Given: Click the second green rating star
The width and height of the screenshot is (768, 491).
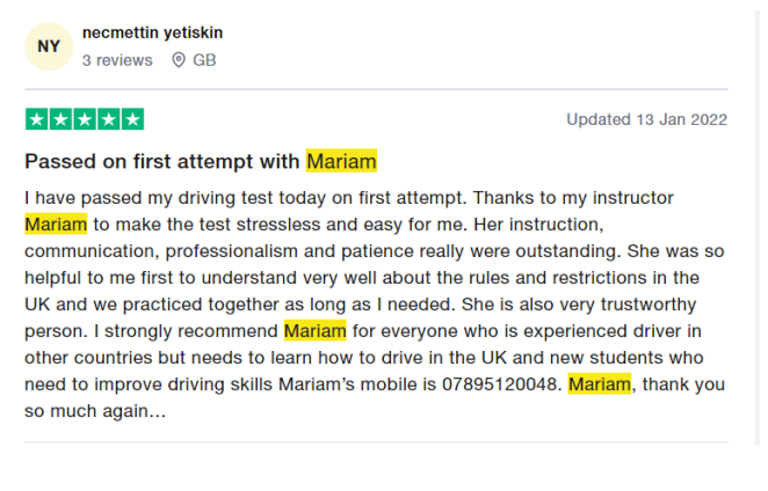Looking at the screenshot, I should 61,120.
